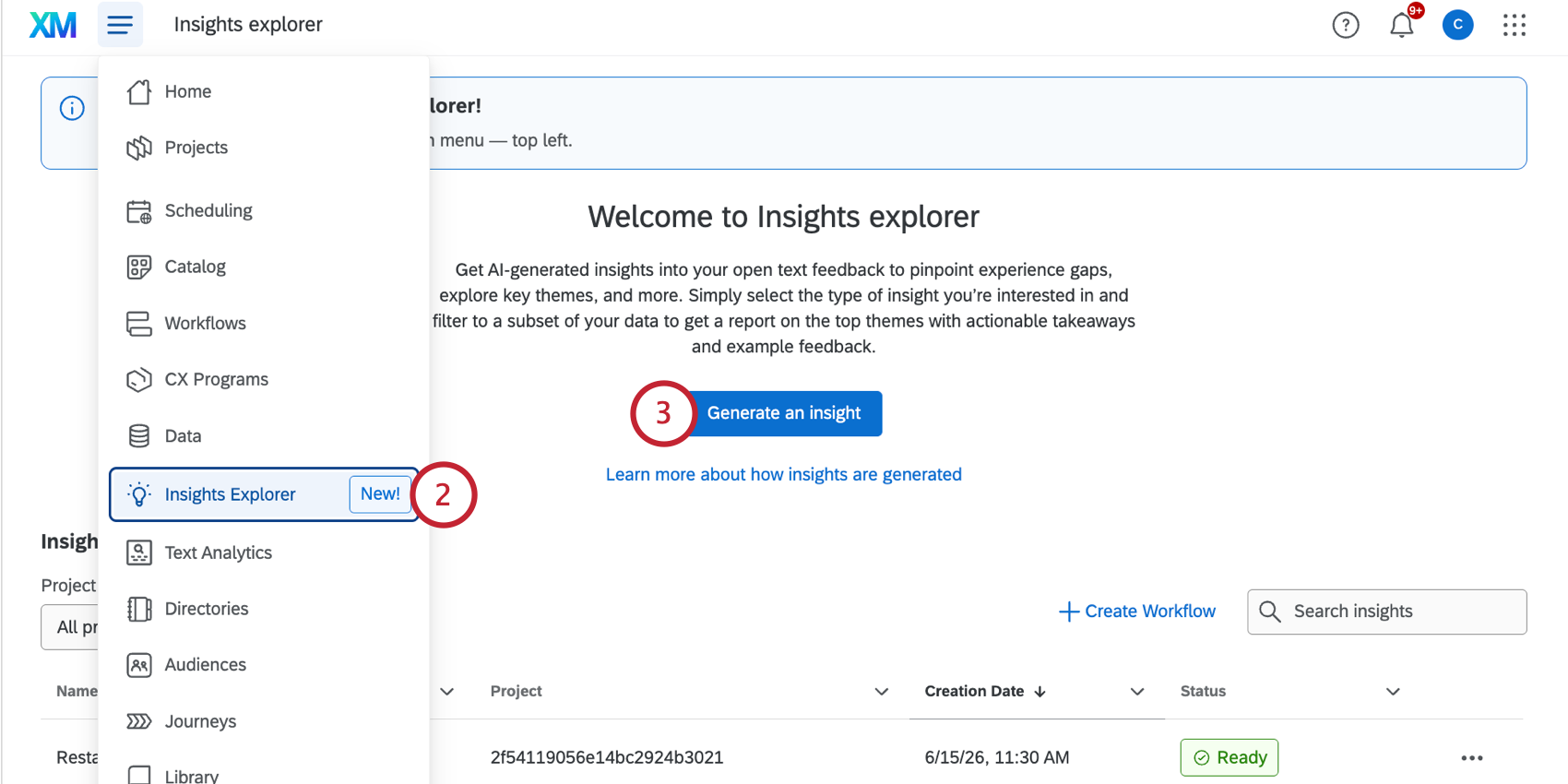
Task: Click the New! badge on Insights Explorer
Action: click(380, 494)
